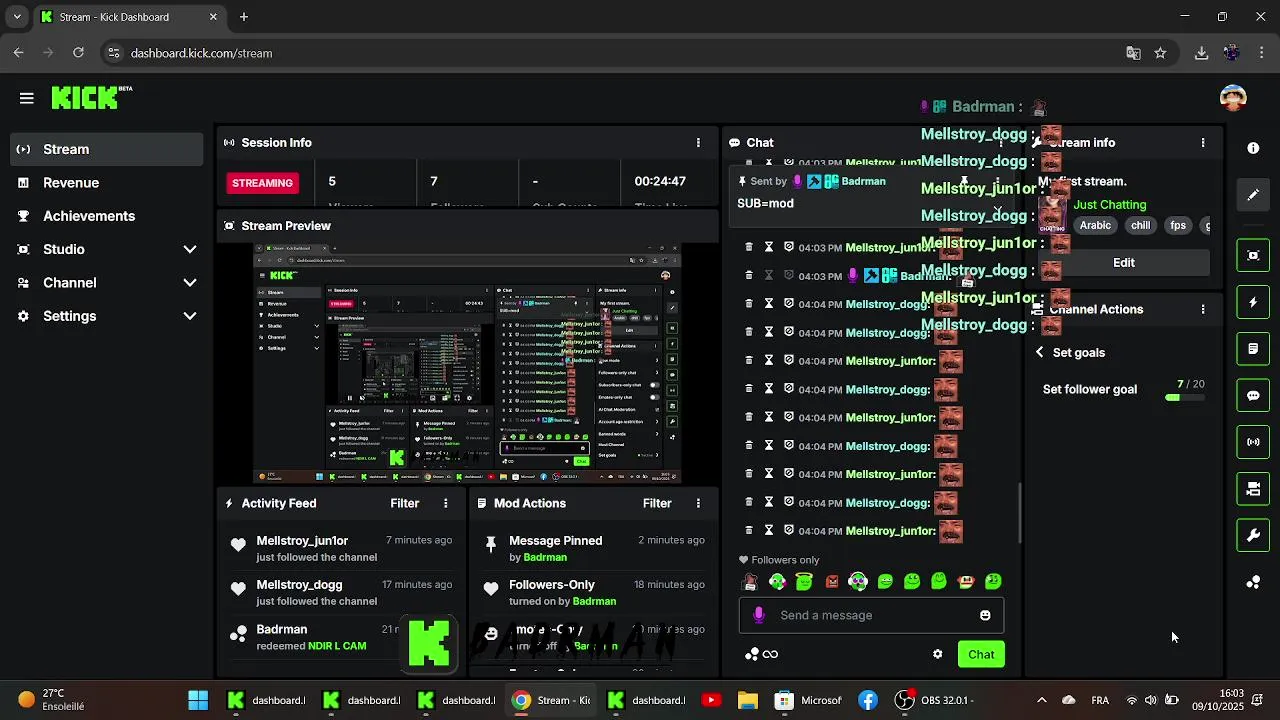
Task: Reload the dashboard page
Action: 78,53
